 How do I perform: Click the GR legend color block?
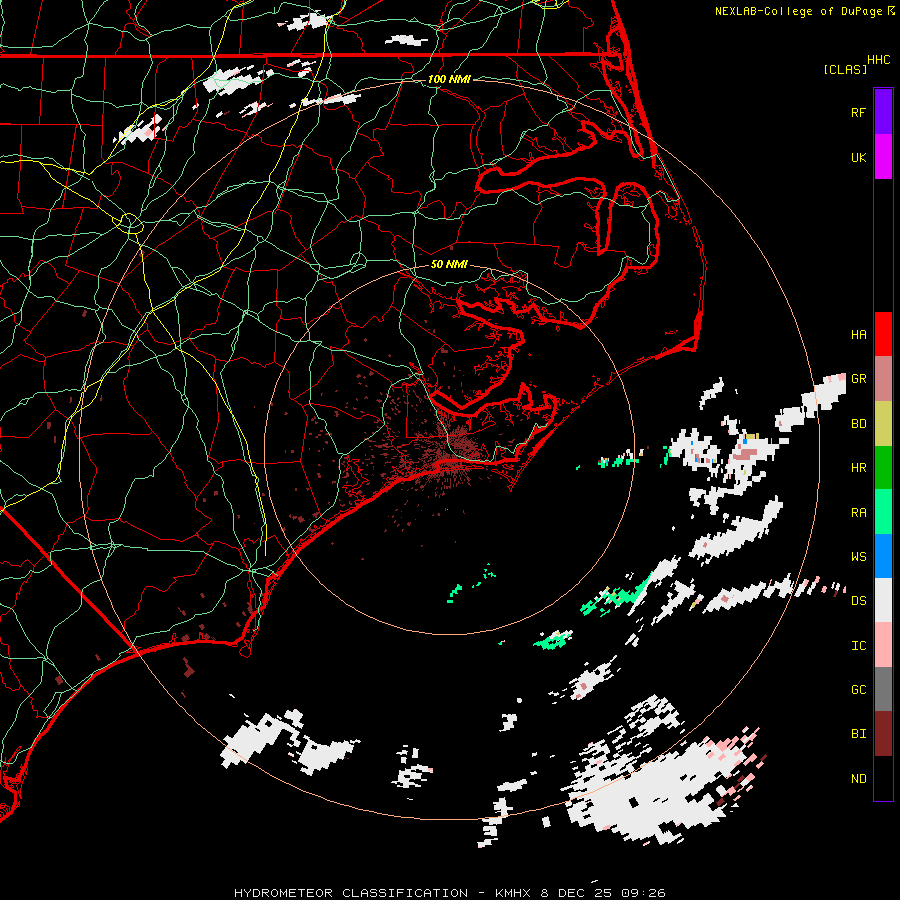coord(883,379)
